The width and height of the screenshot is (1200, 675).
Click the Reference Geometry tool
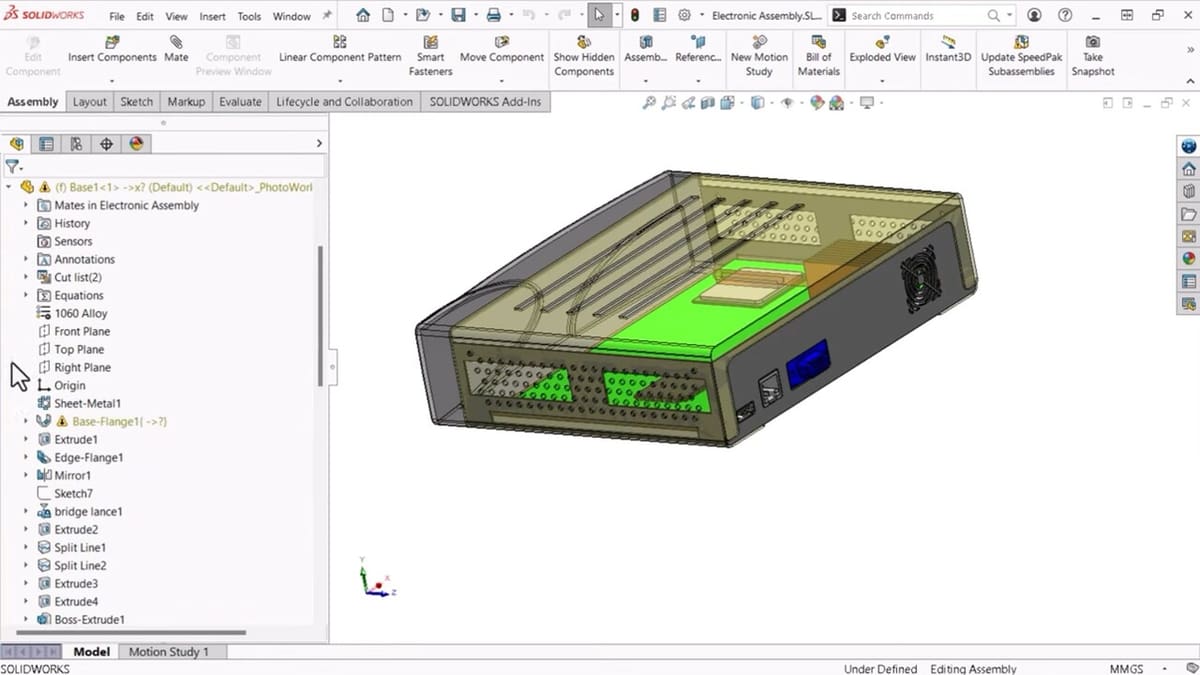(x=698, y=49)
